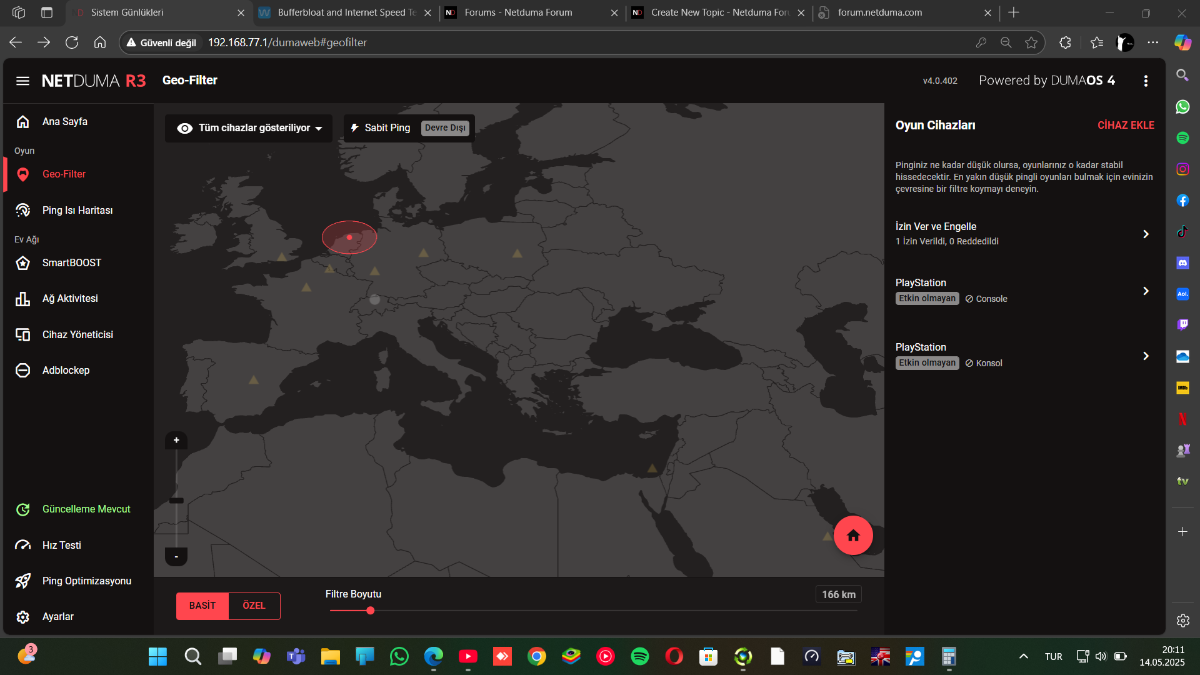Click Güncelleme Mevcut update link
The width and height of the screenshot is (1200, 675).
(86, 509)
